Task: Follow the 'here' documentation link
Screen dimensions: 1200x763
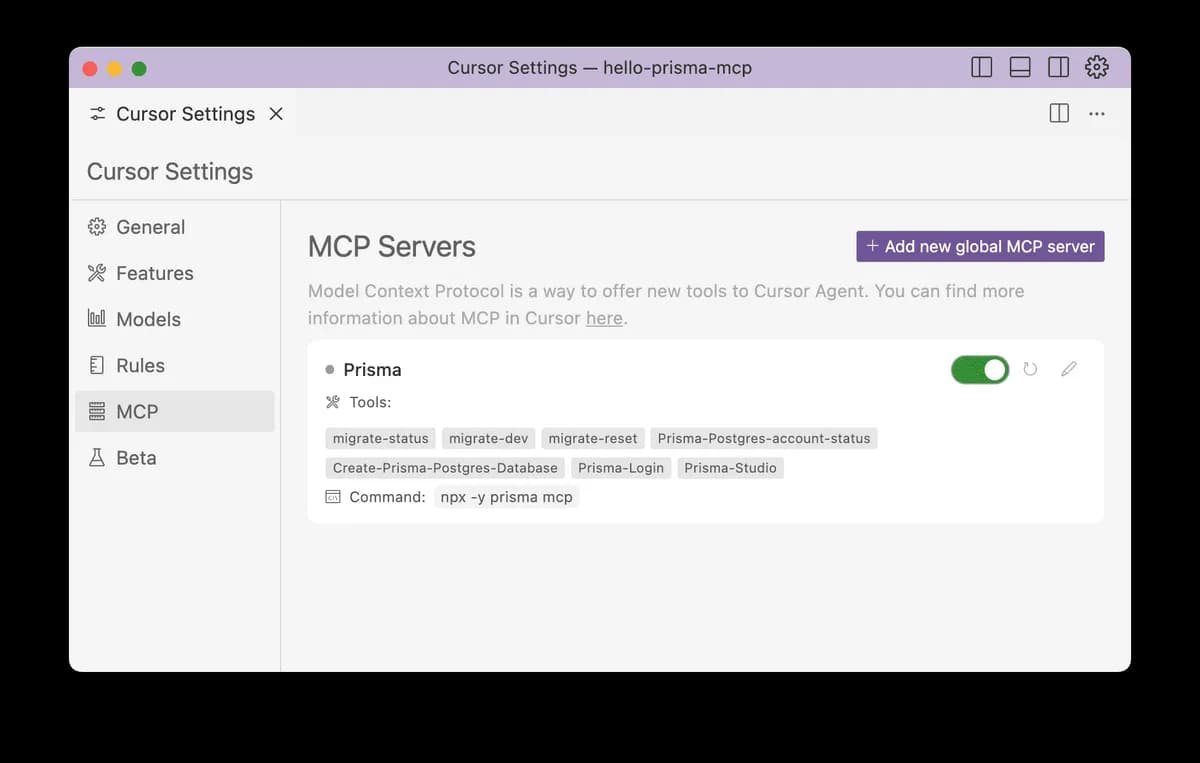Action: point(604,318)
